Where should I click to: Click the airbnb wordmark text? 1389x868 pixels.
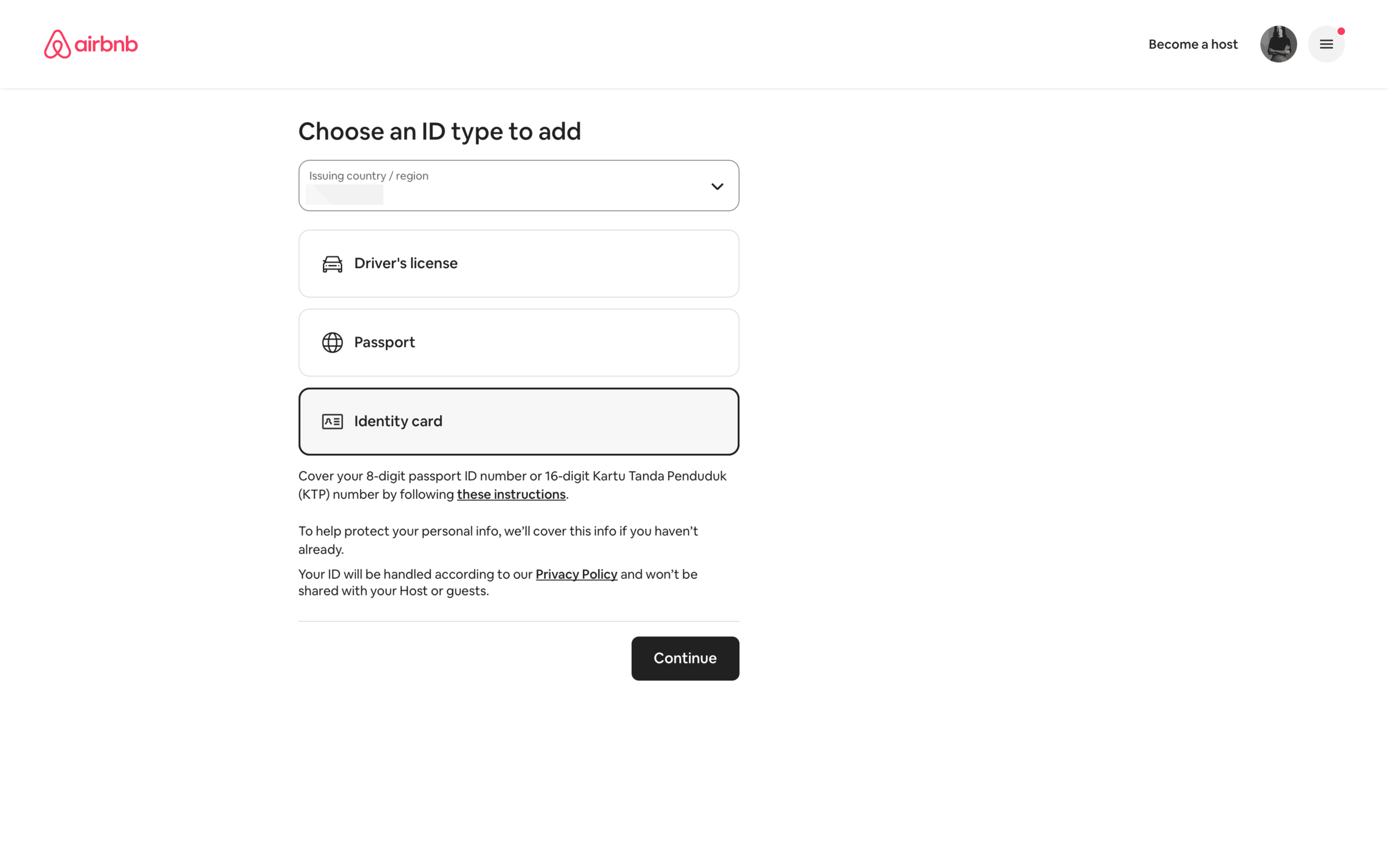(106, 45)
